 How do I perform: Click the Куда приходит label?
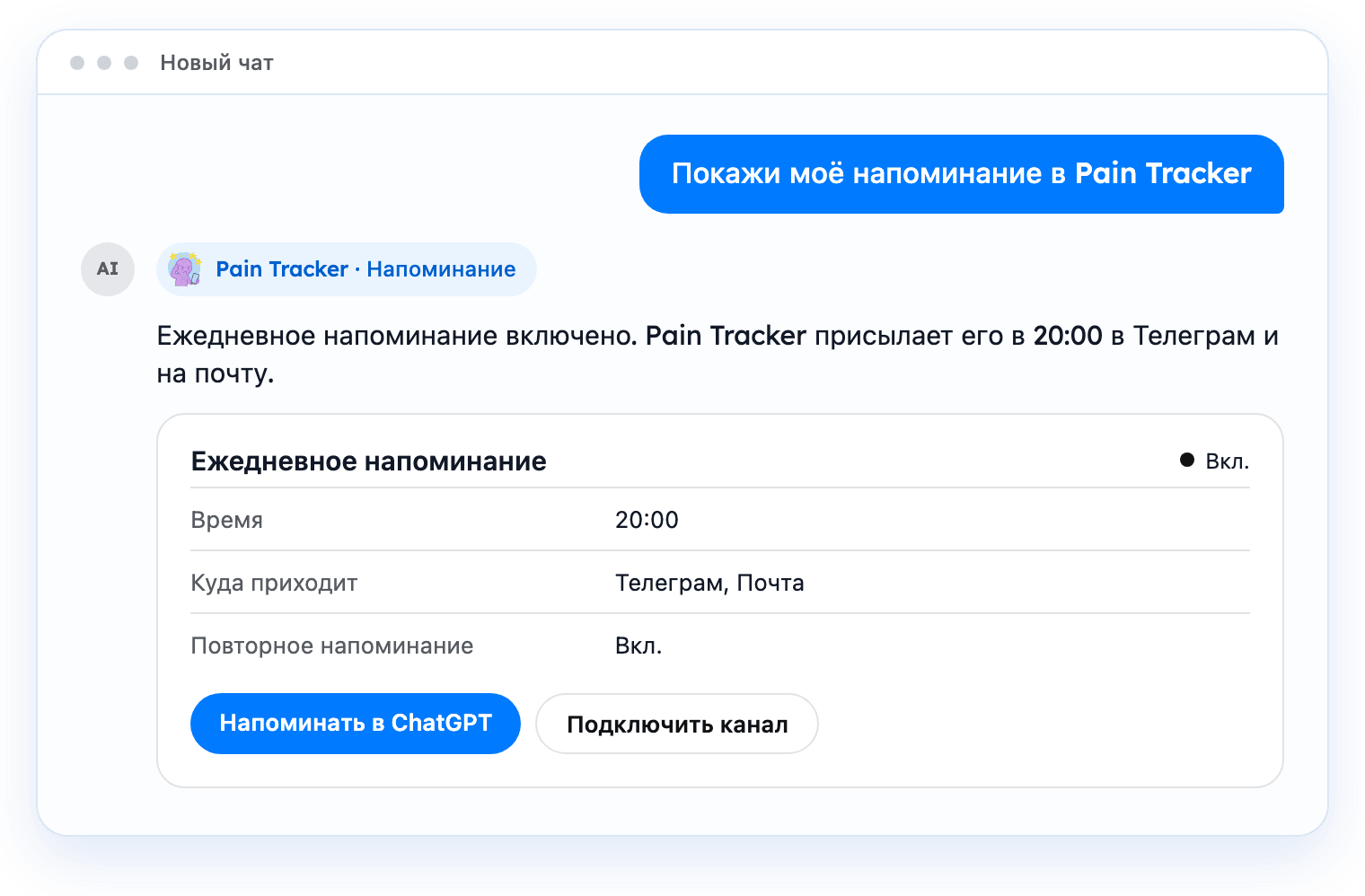point(275,583)
